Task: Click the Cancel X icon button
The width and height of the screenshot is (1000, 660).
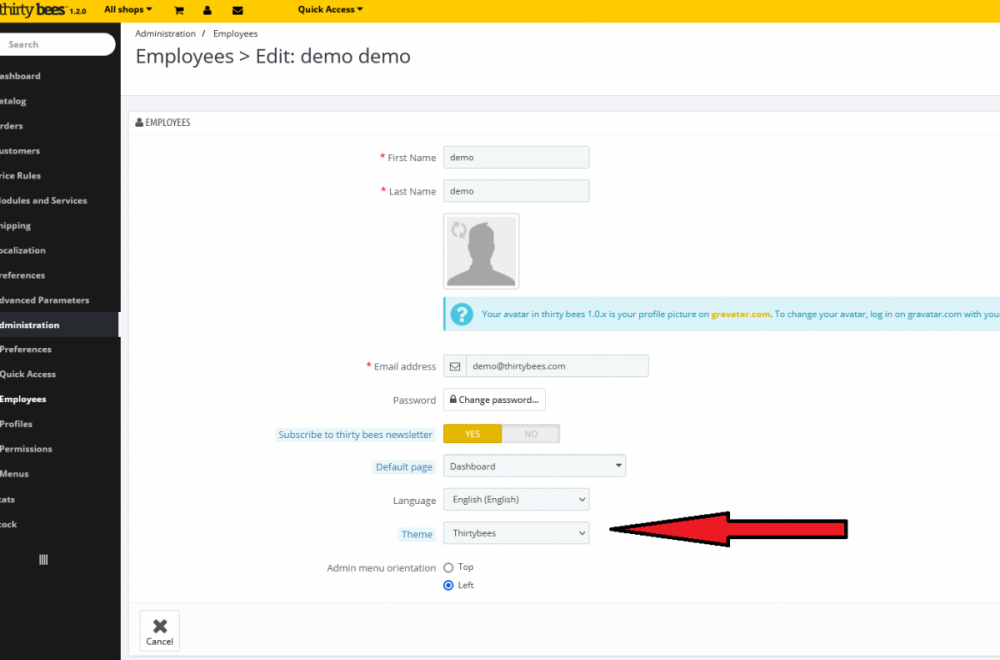Action: [x=160, y=630]
